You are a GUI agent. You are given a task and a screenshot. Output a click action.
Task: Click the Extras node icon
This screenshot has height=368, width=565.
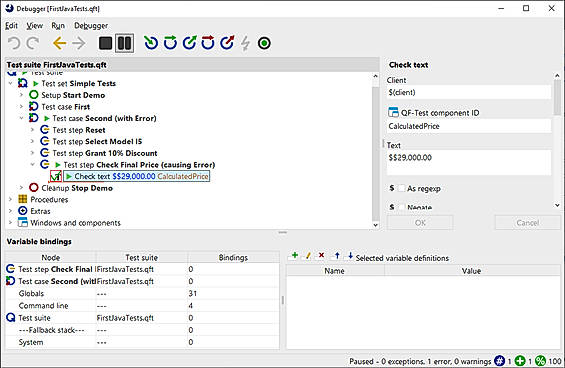click(23, 211)
